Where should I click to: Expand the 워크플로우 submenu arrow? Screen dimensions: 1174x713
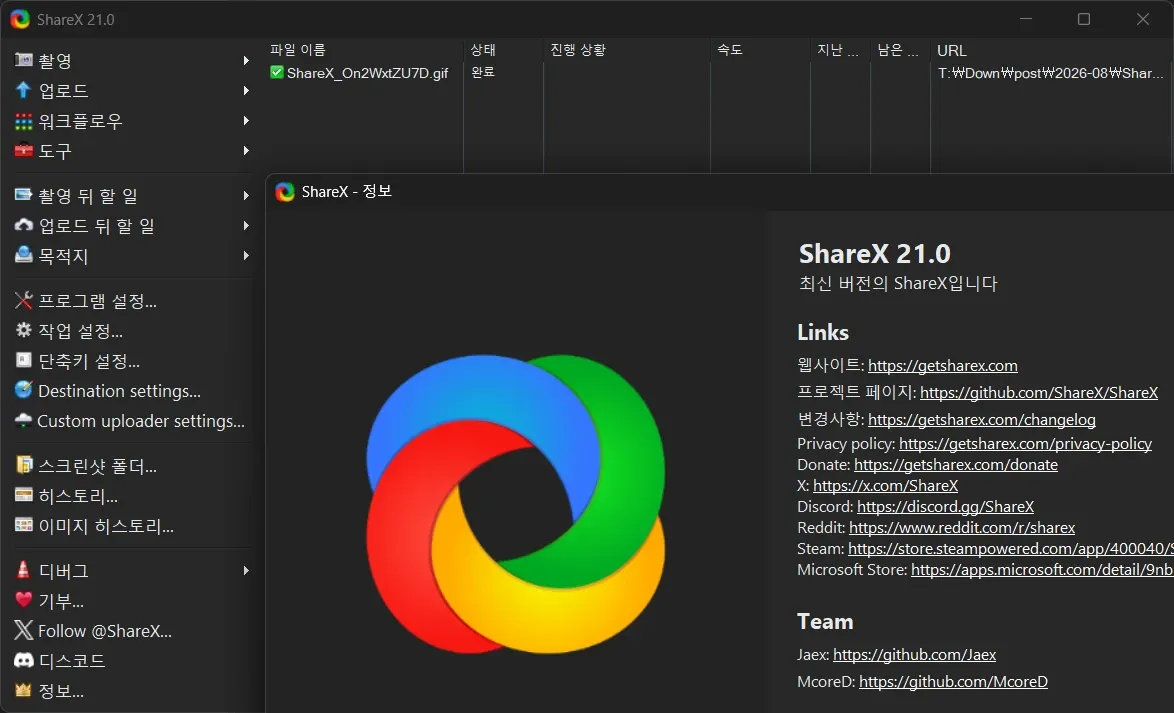coord(246,121)
